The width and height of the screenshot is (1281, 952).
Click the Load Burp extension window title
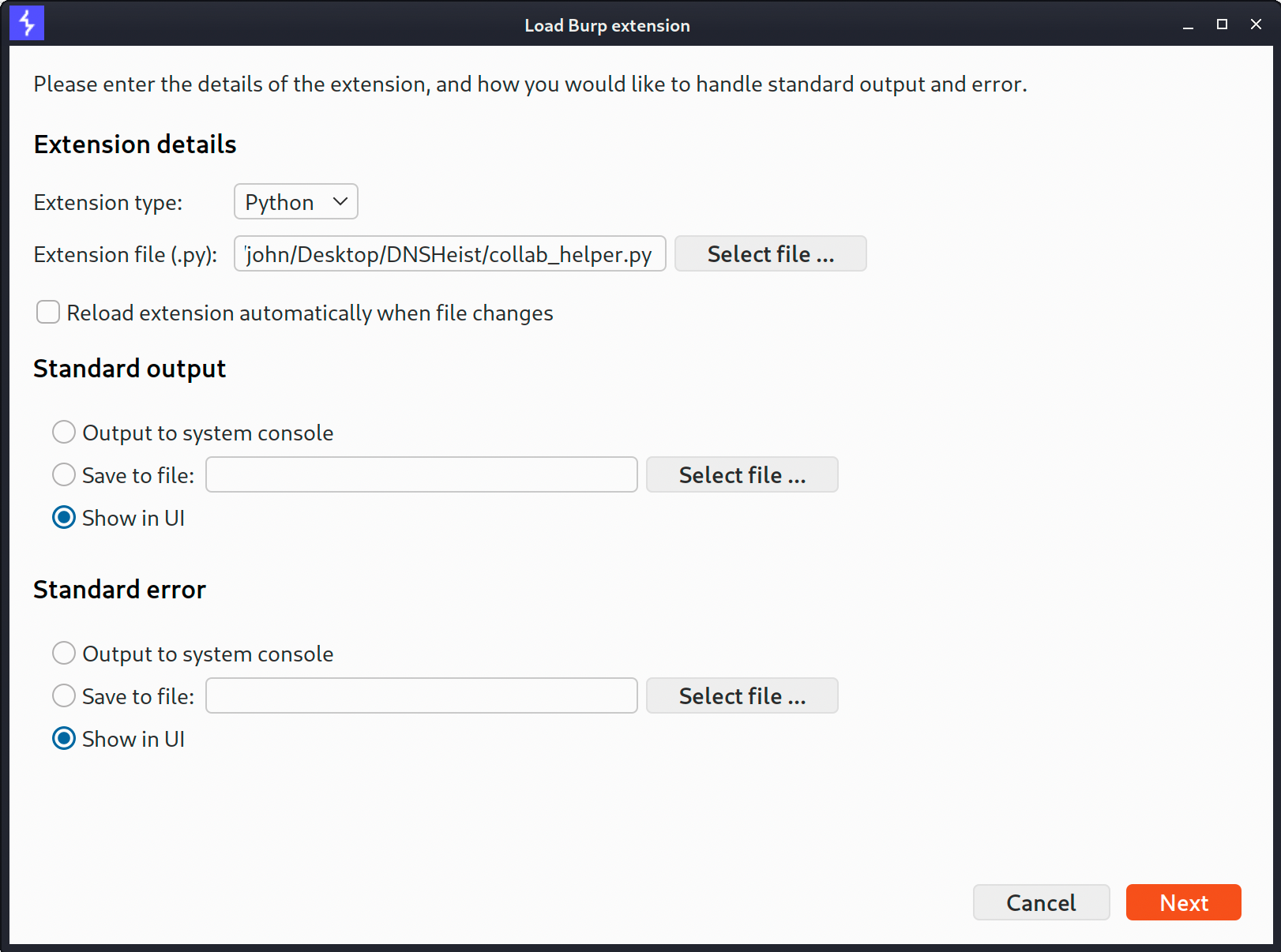pyautogui.click(x=607, y=25)
